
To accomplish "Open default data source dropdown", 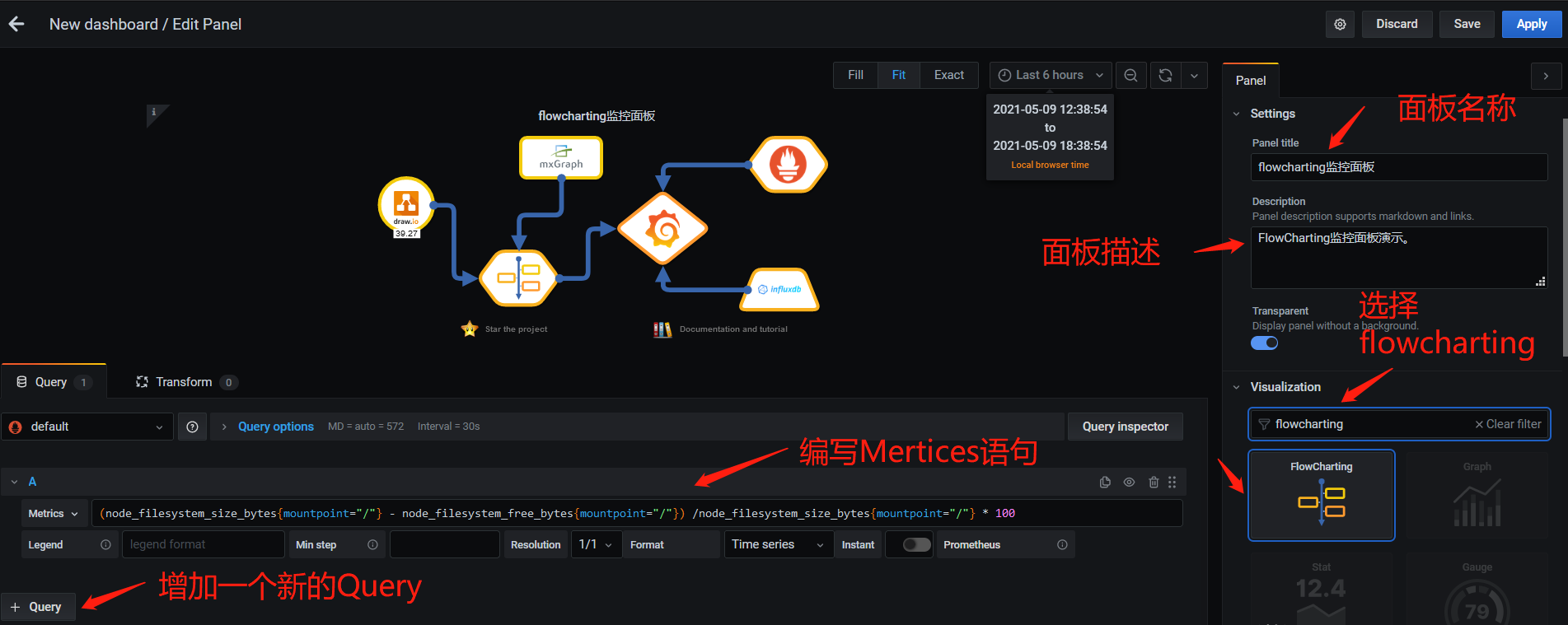I will pos(87,427).
